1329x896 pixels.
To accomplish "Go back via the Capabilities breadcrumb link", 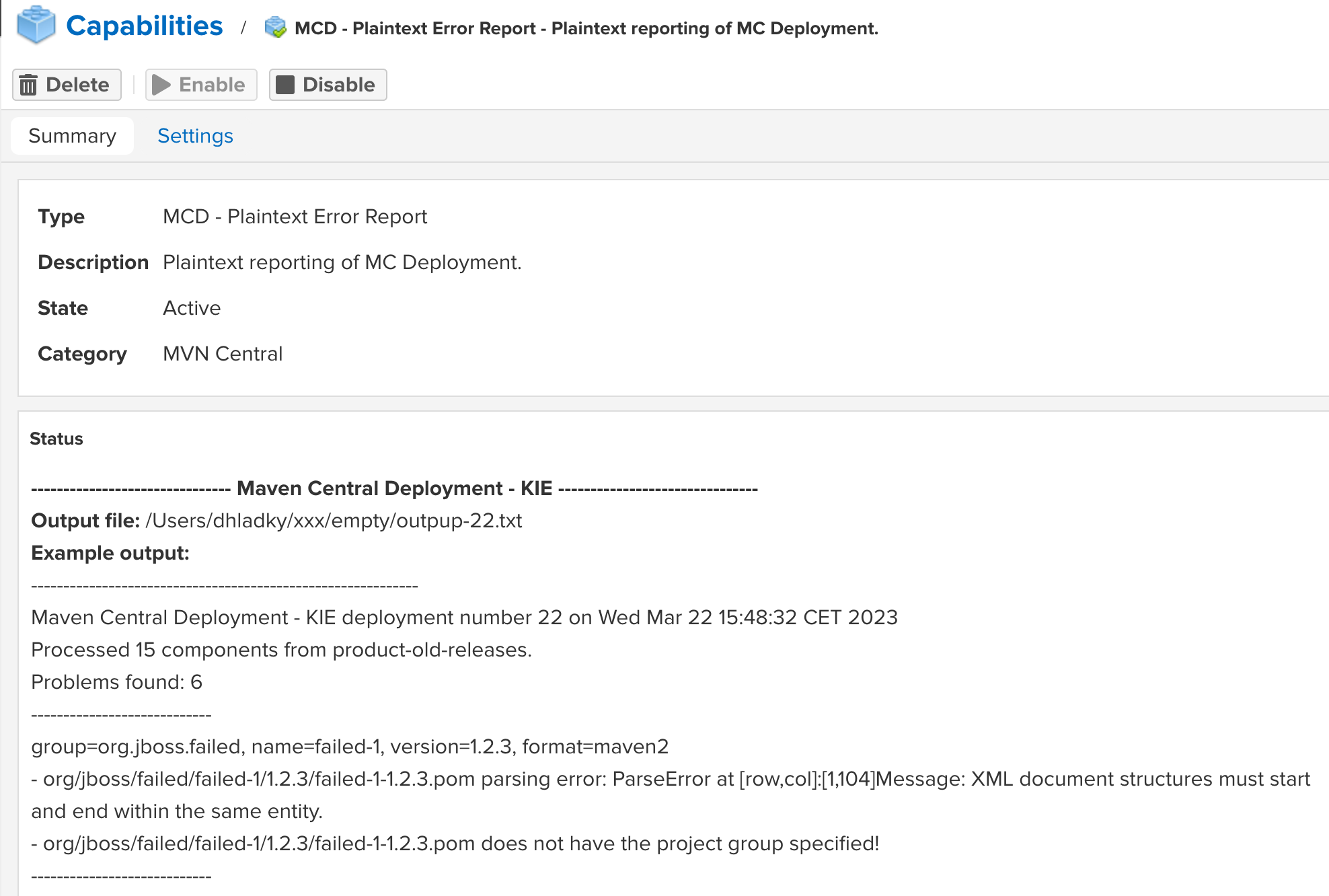I will (x=144, y=26).
